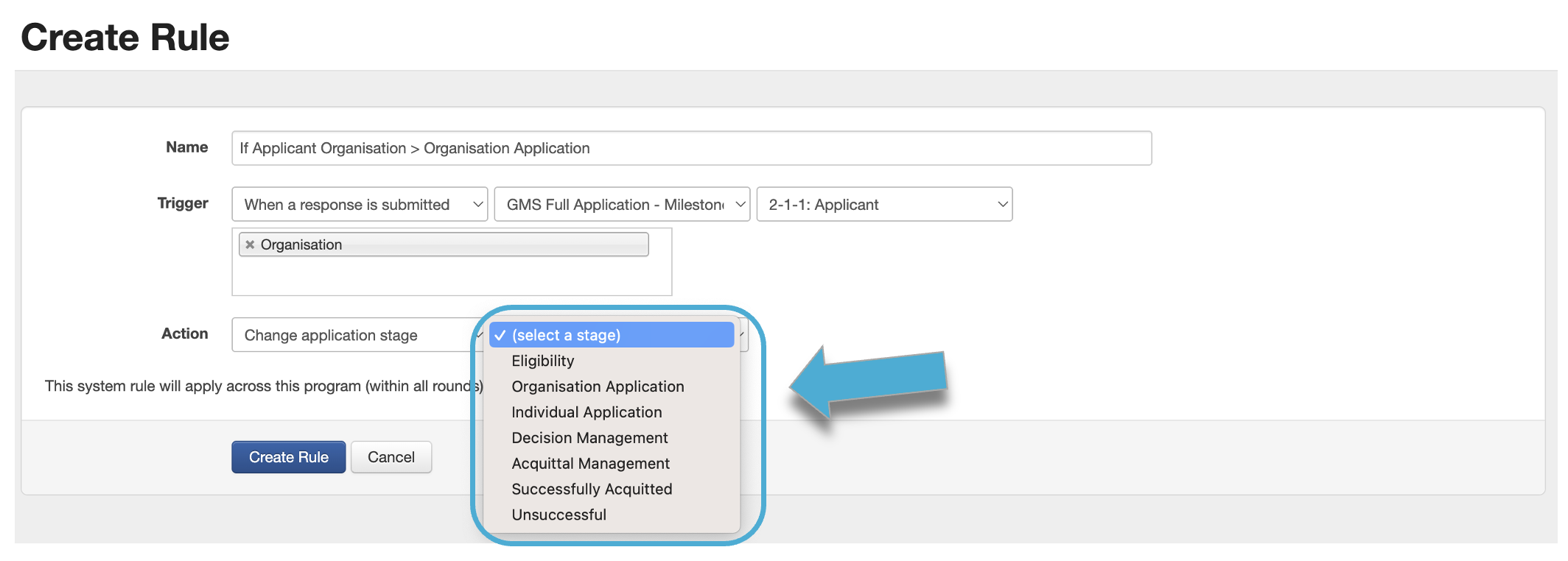Click the Cancel button
The width and height of the screenshot is (1568, 561).
[x=391, y=457]
